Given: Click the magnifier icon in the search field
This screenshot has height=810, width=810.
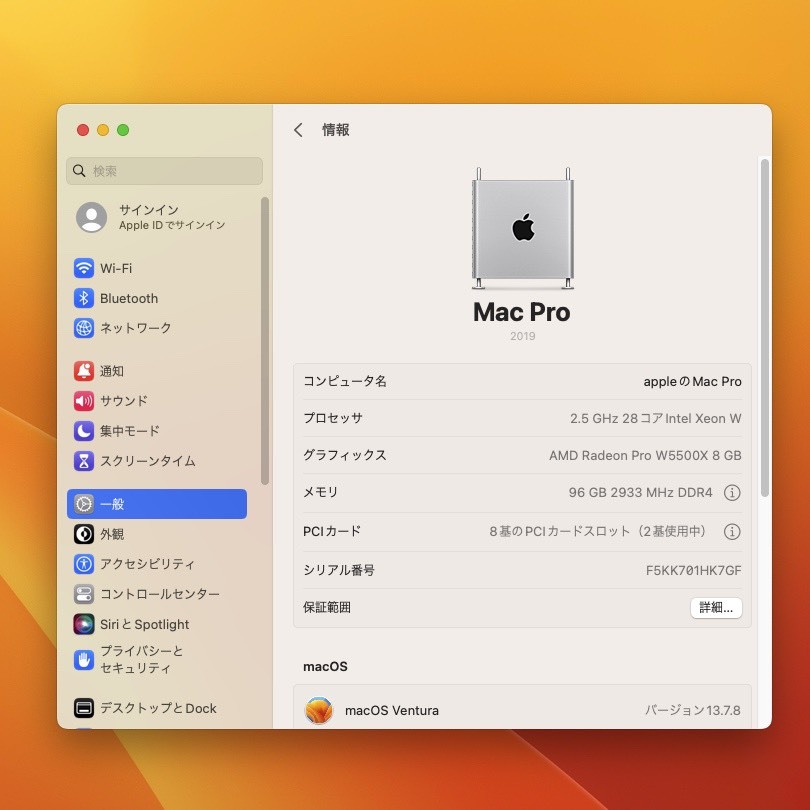Looking at the screenshot, I should (79, 171).
